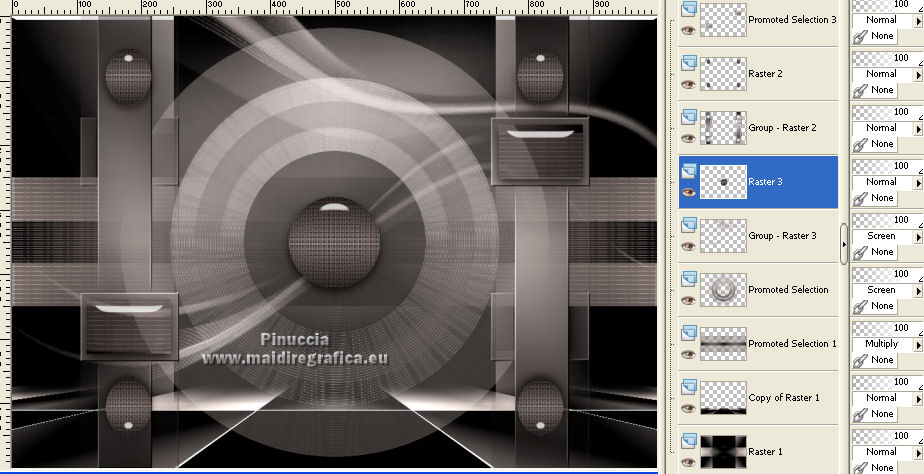The width and height of the screenshot is (924, 474).
Task: Click the layer type icon of Raster 1
Action: coord(688,442)
